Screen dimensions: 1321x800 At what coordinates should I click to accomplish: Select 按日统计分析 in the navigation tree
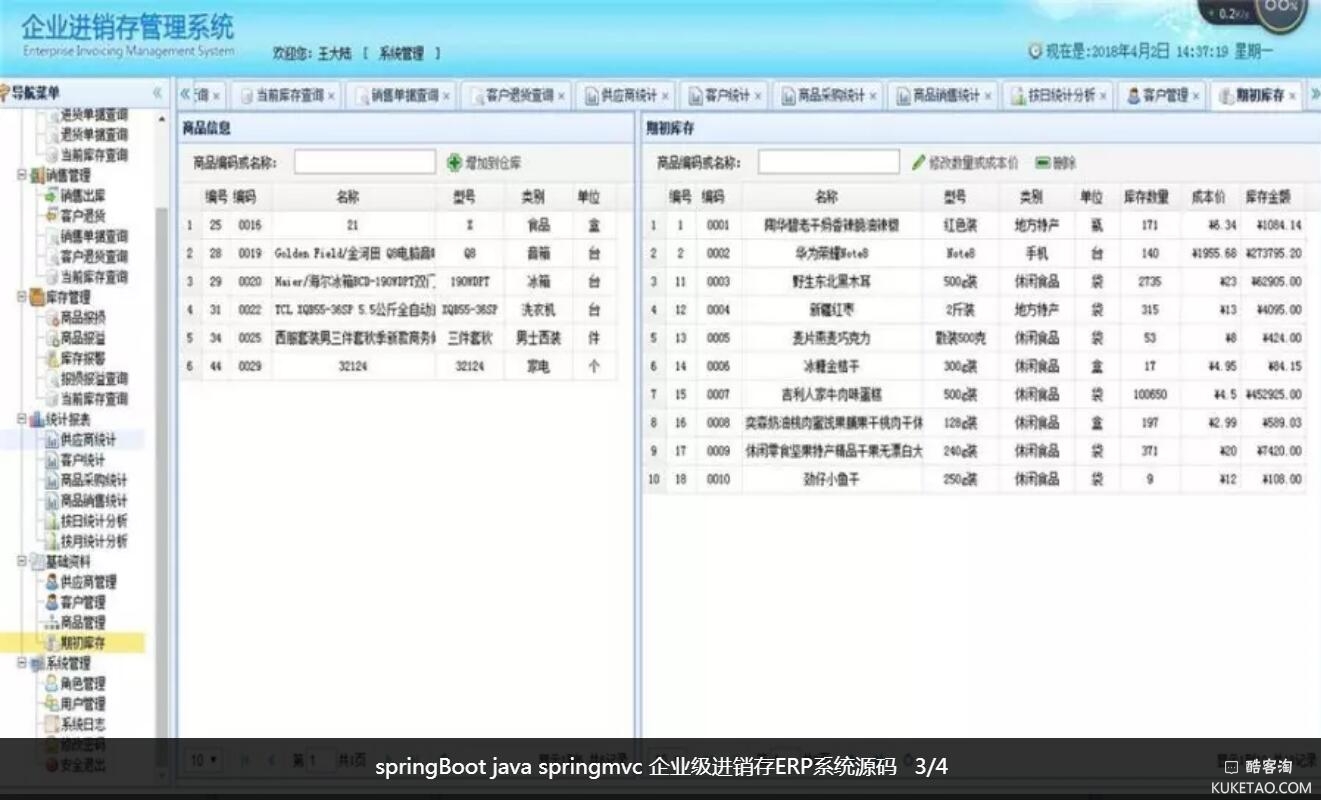coord(93,521)
